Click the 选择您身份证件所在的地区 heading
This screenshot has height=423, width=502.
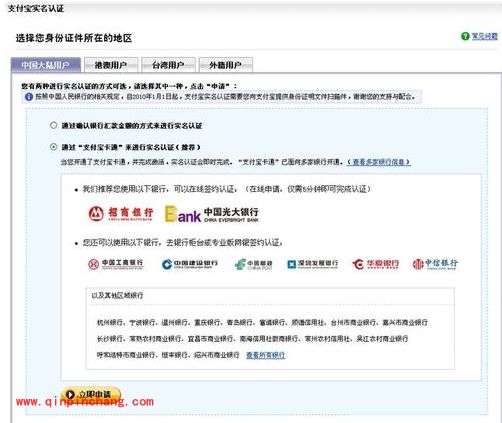pos(74,38)
